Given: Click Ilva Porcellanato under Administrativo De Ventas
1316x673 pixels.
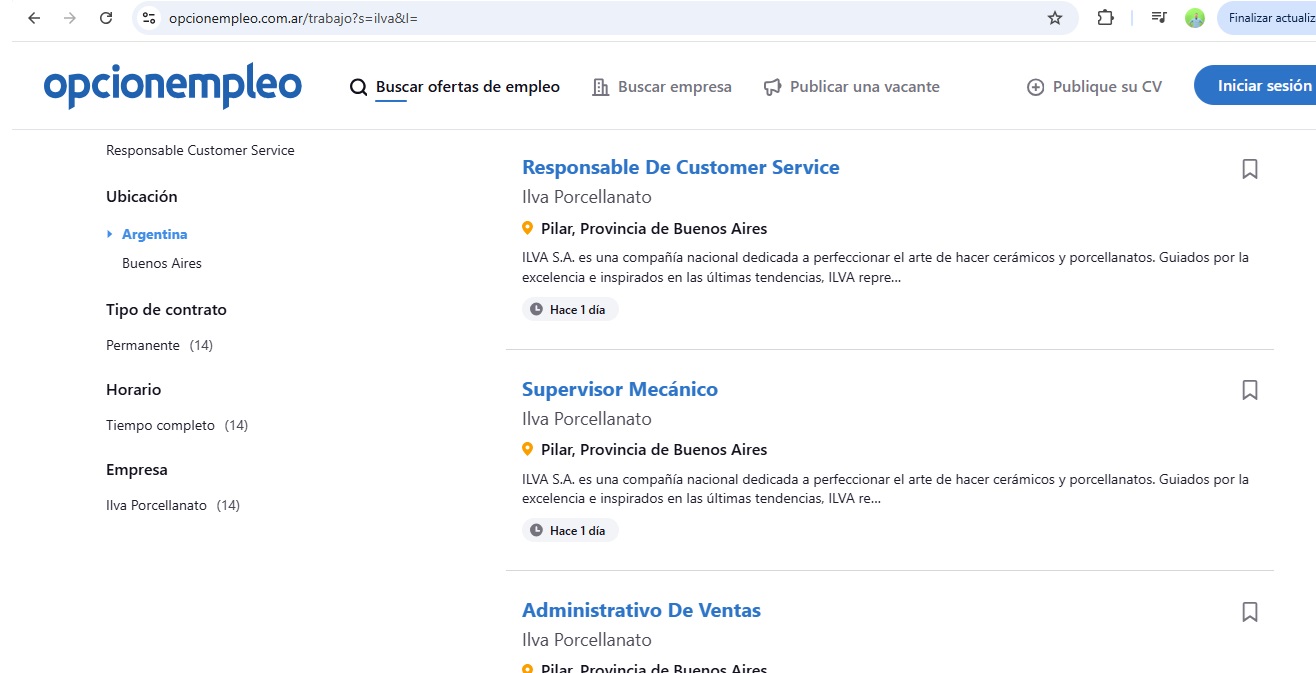Looking at the screenshot, I should [587, 640].
